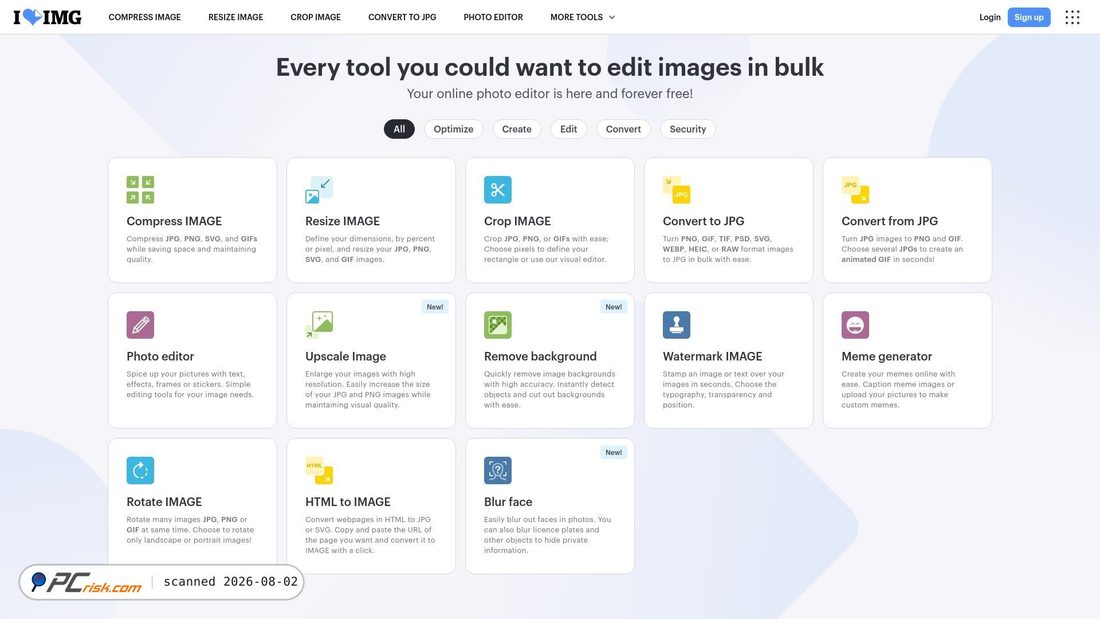Open the HTML to IMAGE title link
This screenshot has width=1100, height=619.
pos(348,502)
